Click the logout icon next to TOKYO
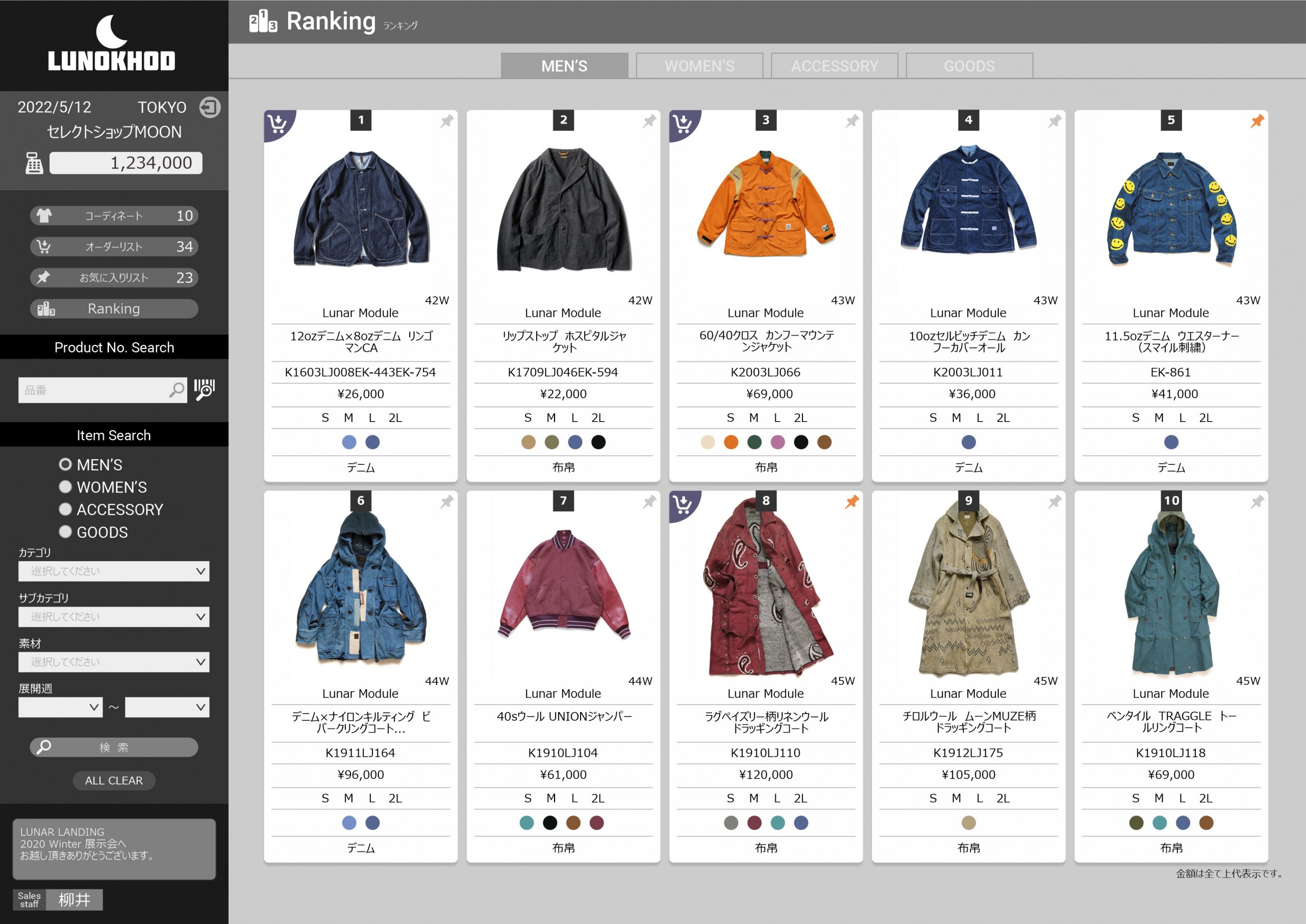Screen dimensions: 1306x924 (210, 107)
